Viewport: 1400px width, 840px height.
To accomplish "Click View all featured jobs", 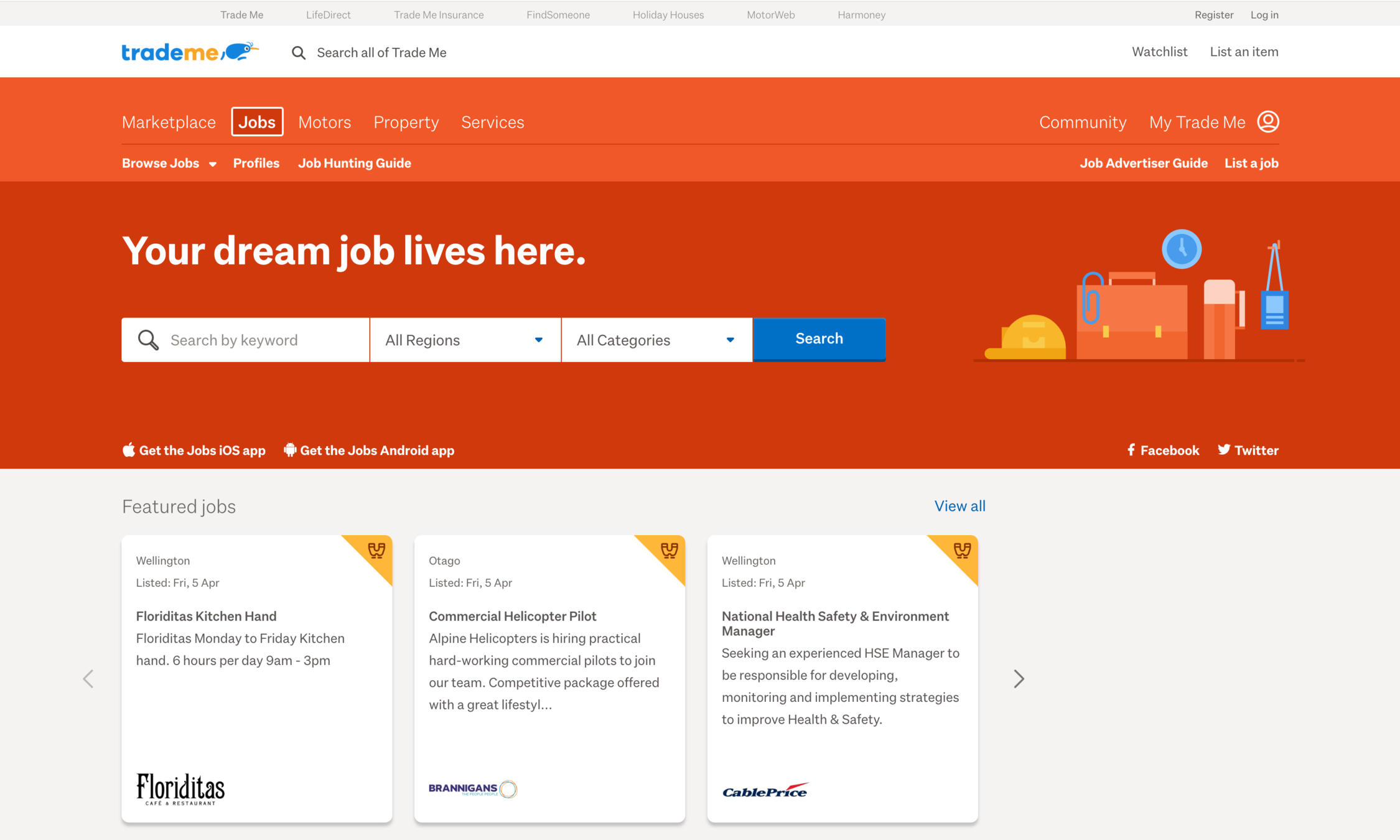I will tap(959, 506).
